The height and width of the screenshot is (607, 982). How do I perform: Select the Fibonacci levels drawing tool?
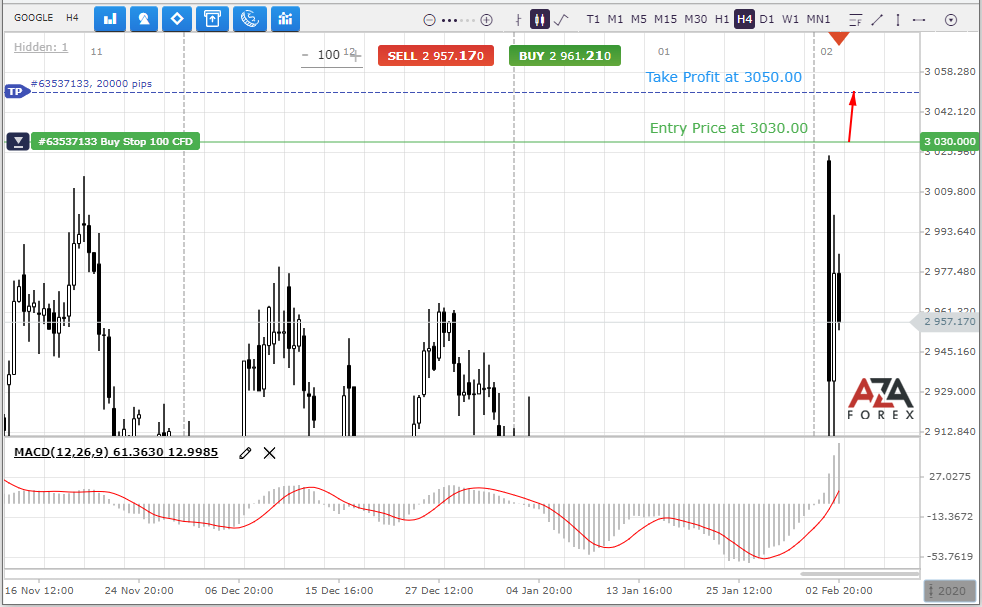click(855, 20)
